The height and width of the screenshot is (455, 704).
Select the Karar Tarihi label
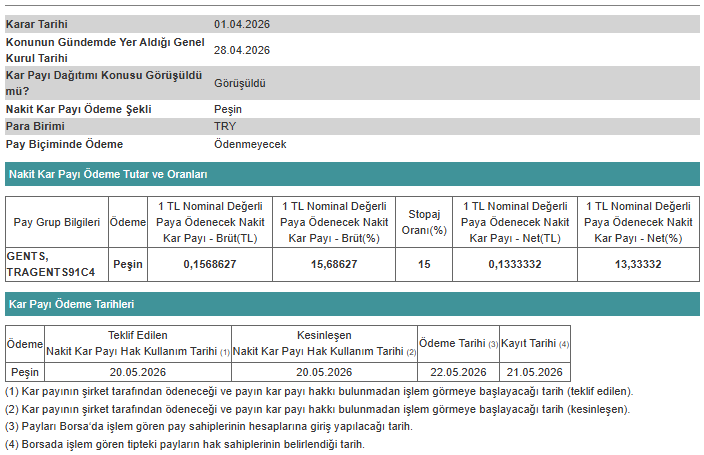click(x=36, y=24)
